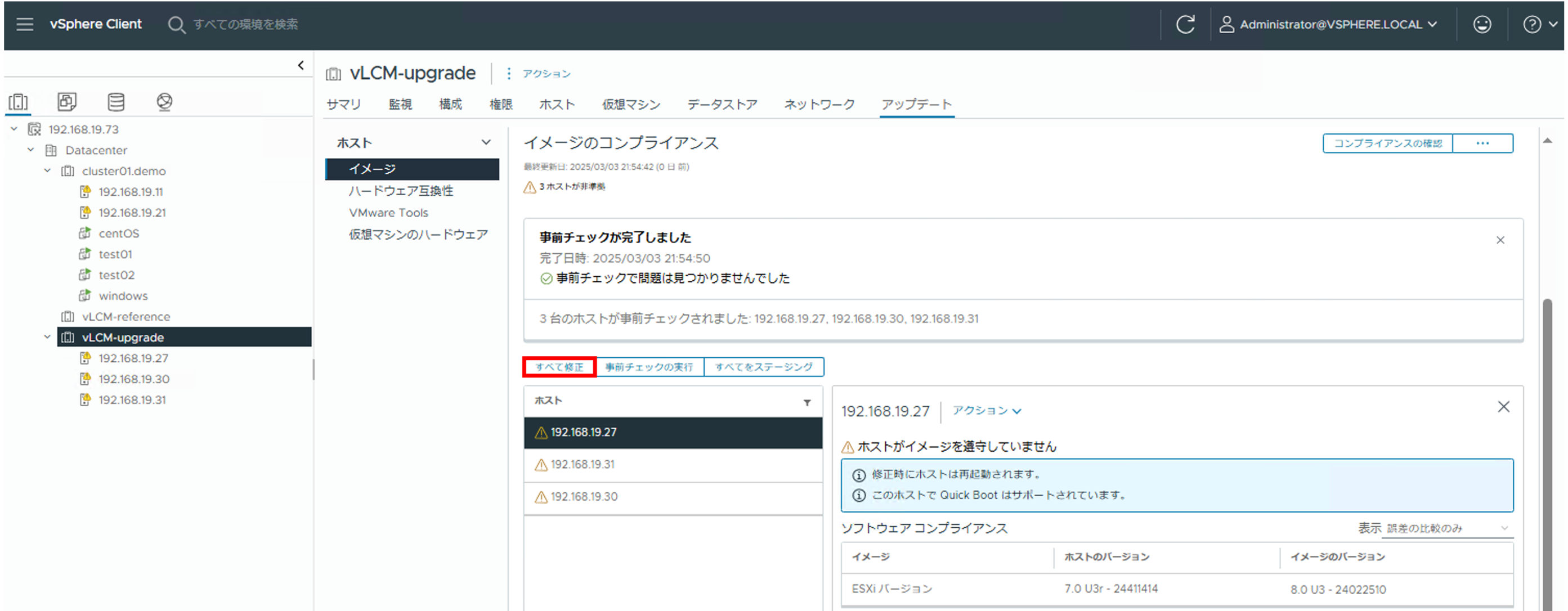This screenshot has height=611, width=1568.
Task: Open the smiley feedback icon
Action: (x=1481, y=24)
